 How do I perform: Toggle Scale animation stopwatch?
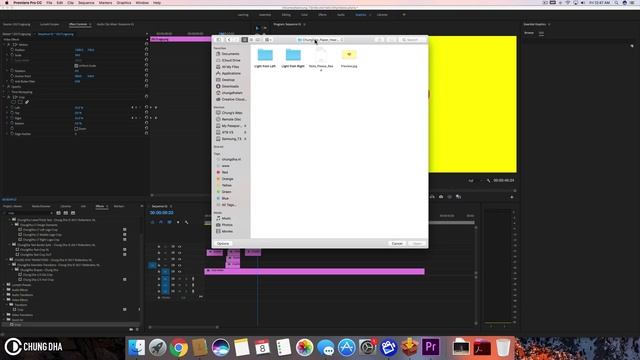12,55
